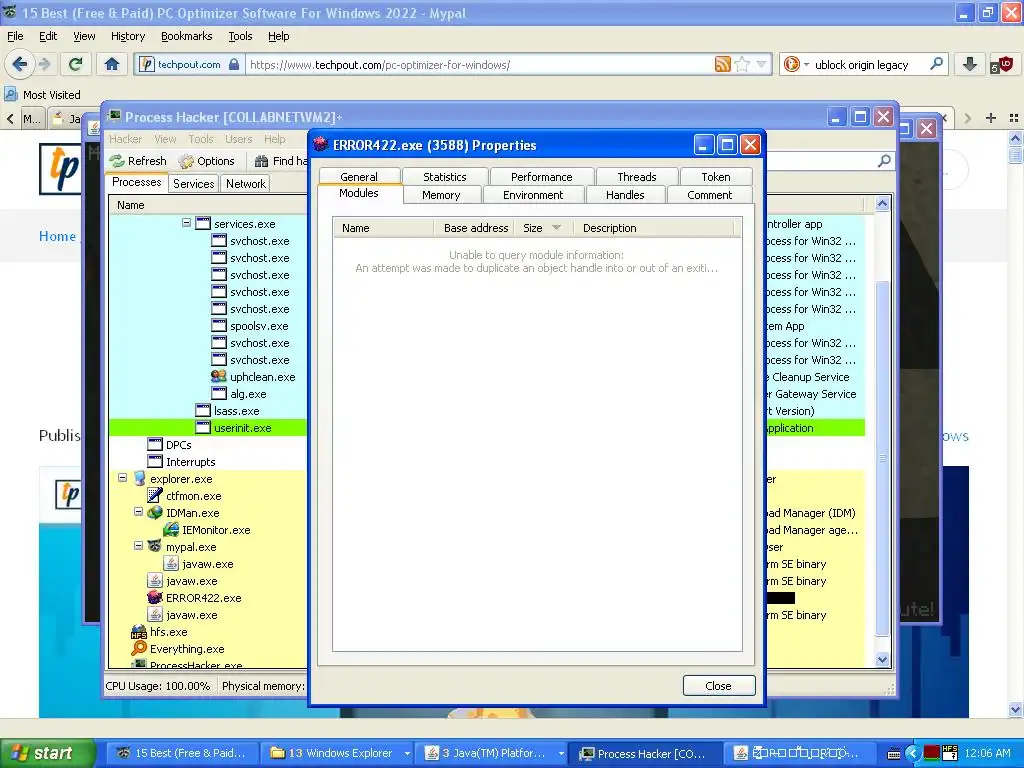
Task: Open Handles tab
Action: 625,195
